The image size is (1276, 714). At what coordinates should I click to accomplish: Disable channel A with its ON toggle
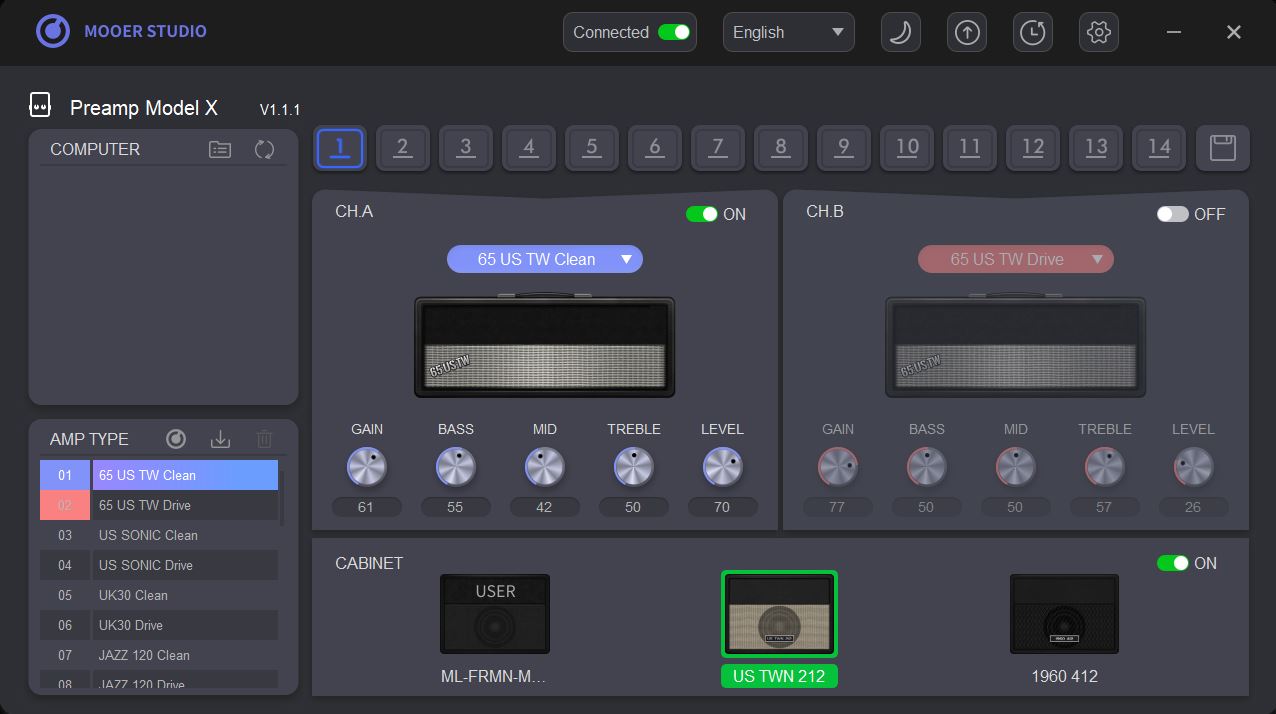(x=701, y=214)
